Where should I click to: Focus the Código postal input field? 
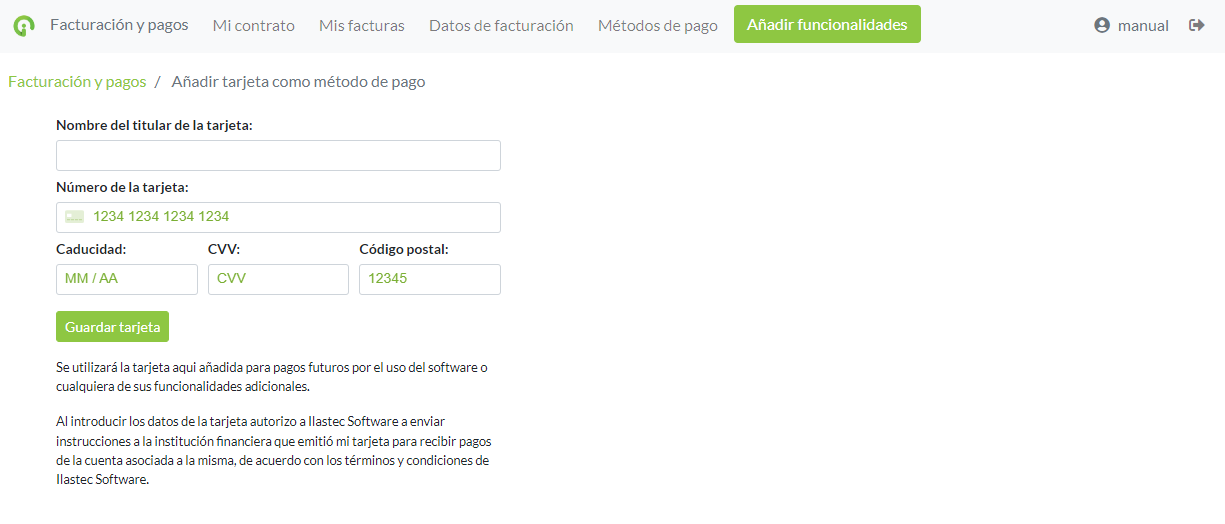(x=429, y=279)
